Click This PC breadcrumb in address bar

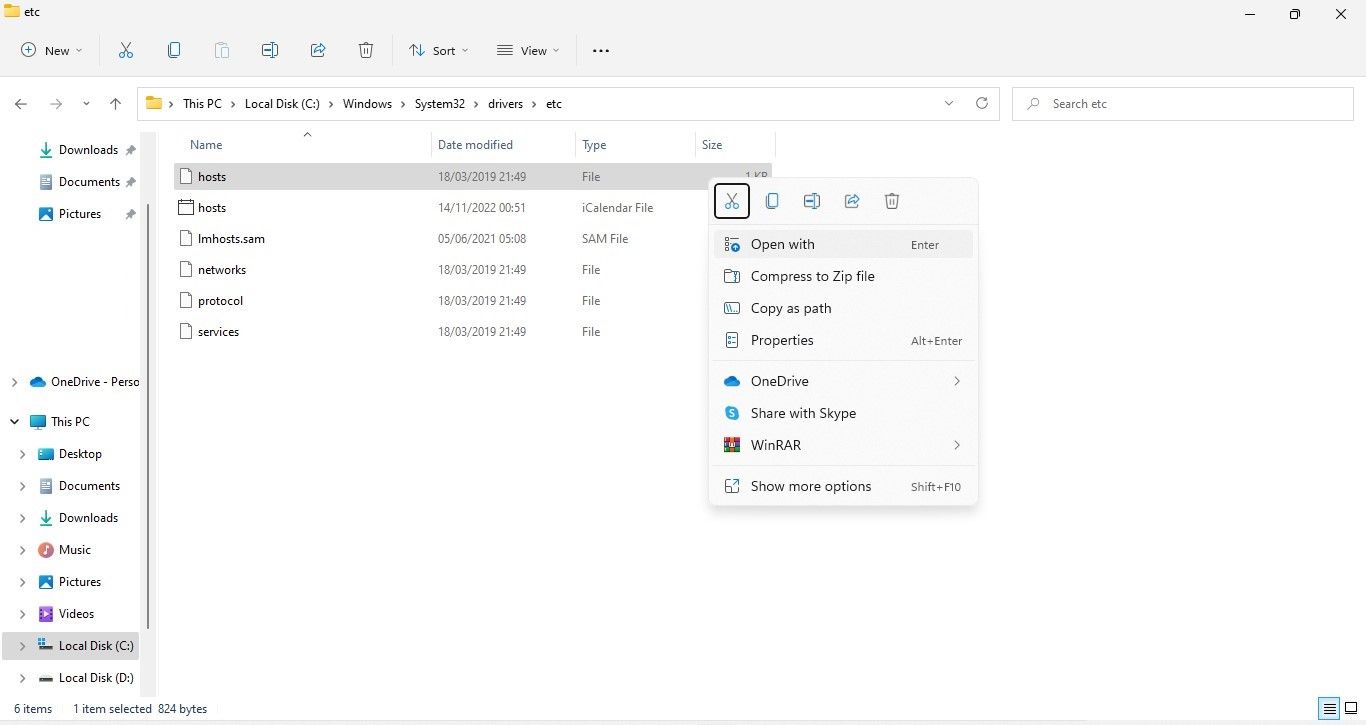pos(202,104)
